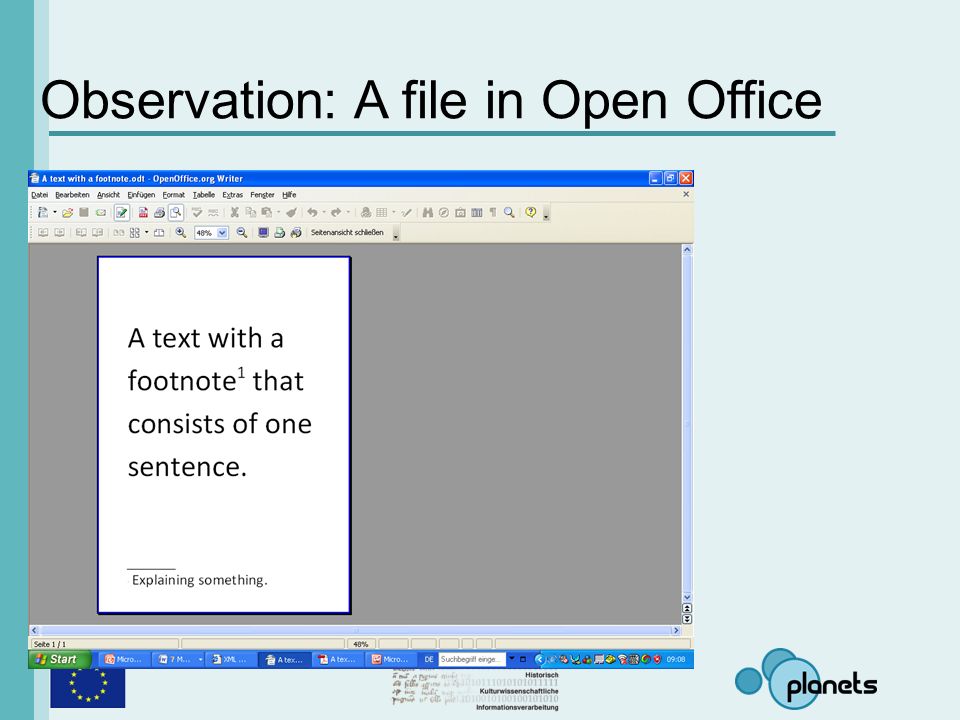
Task: Toggle the Page Preview icon
Action: 176,212
